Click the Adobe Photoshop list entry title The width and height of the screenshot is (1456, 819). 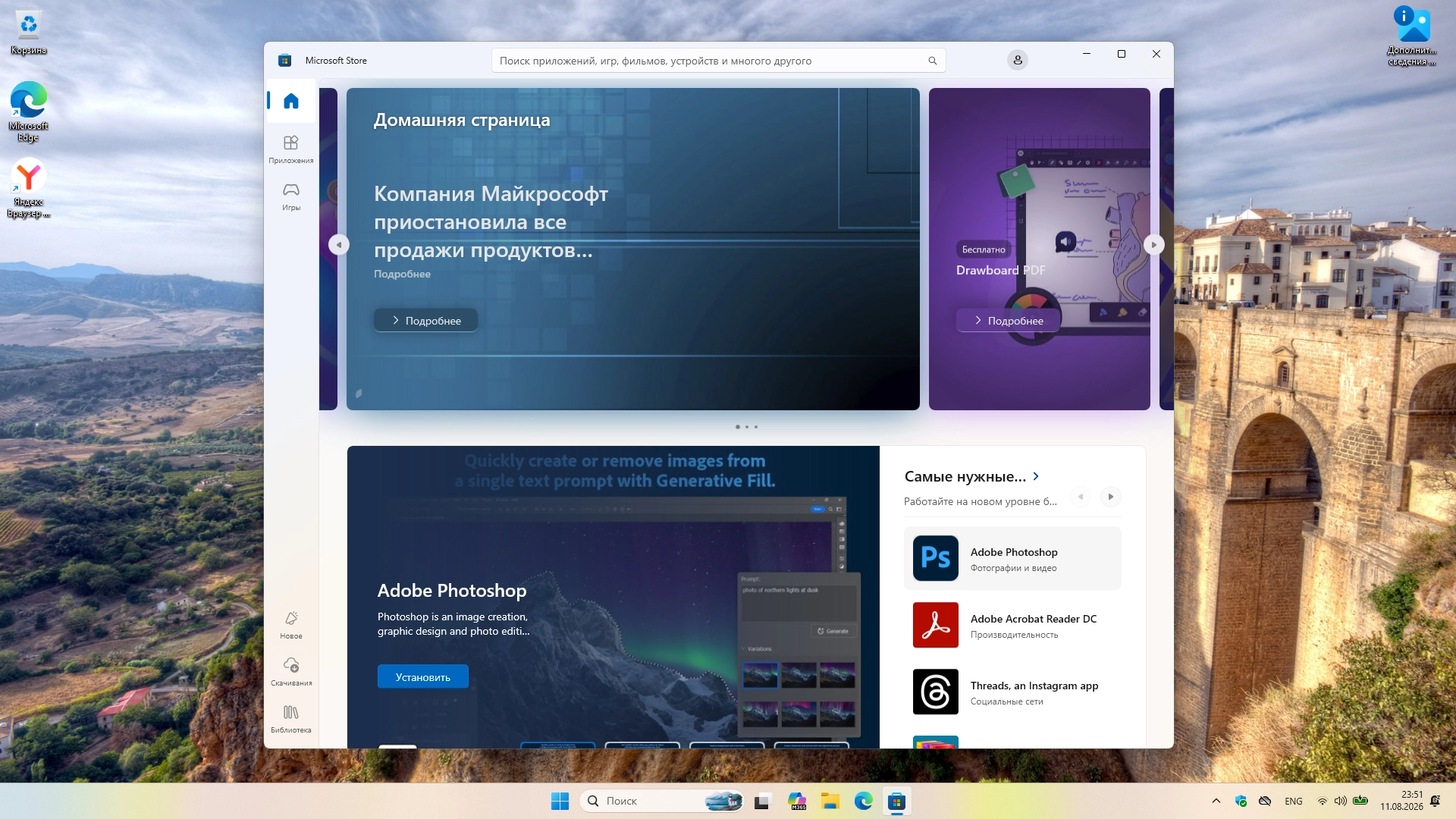(x=1014, y=552)
